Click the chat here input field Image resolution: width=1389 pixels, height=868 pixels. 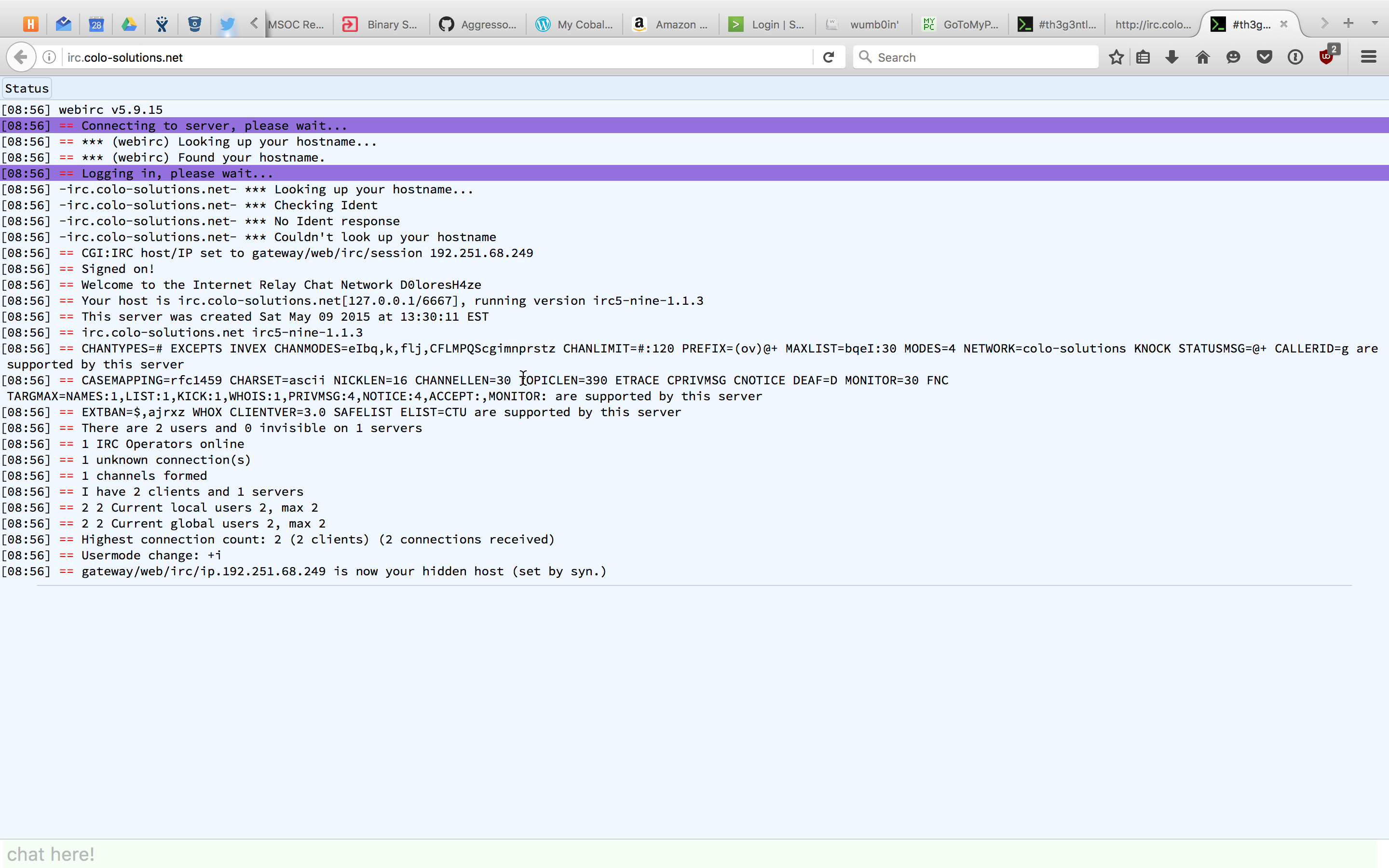(694, 854)
